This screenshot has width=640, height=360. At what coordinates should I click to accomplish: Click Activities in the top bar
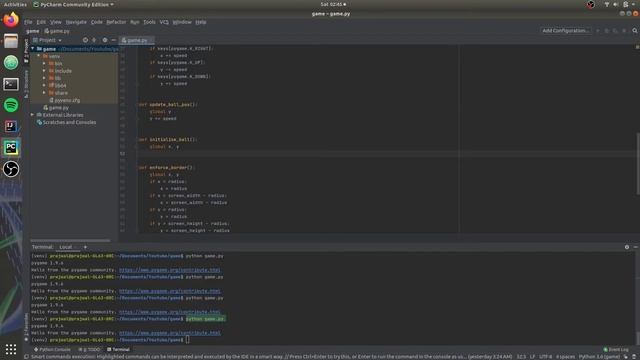15,4
